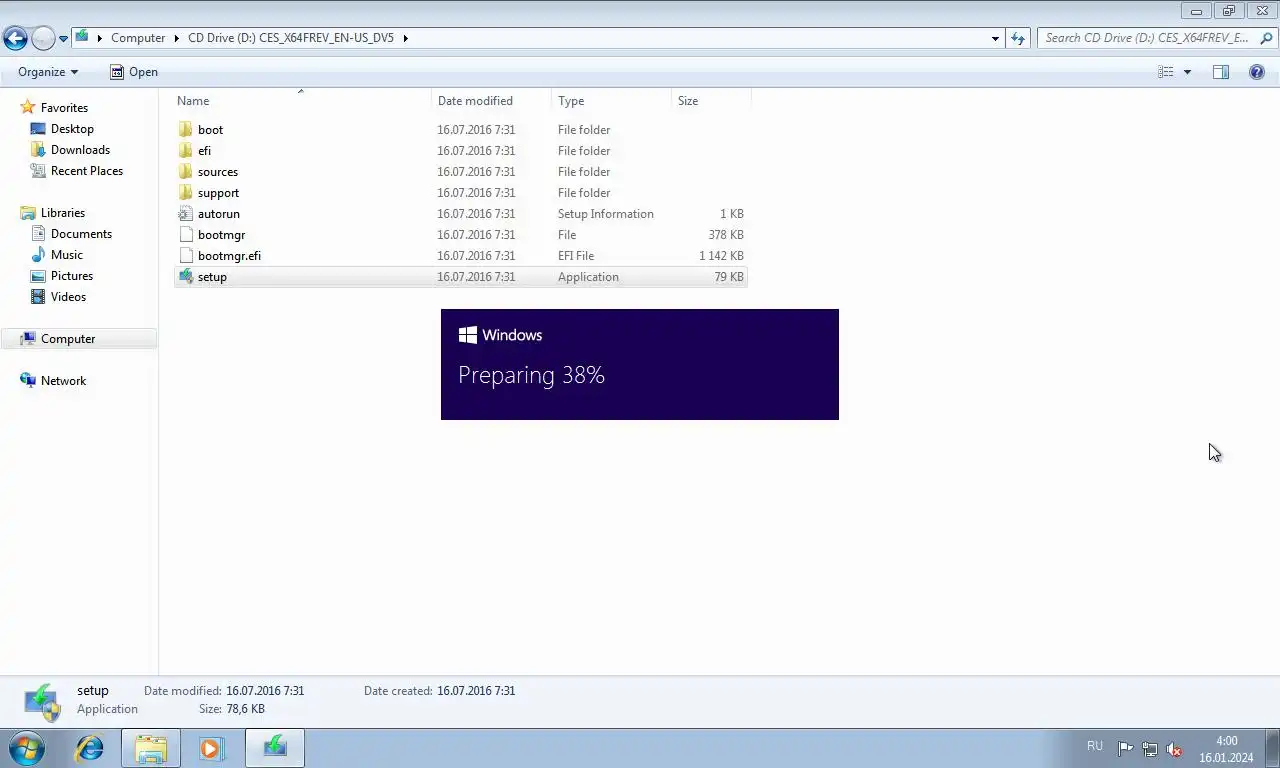This screenshot has width=1280, height=768.
Task: Click the '1 142 KB' size value
Action: 721,256
